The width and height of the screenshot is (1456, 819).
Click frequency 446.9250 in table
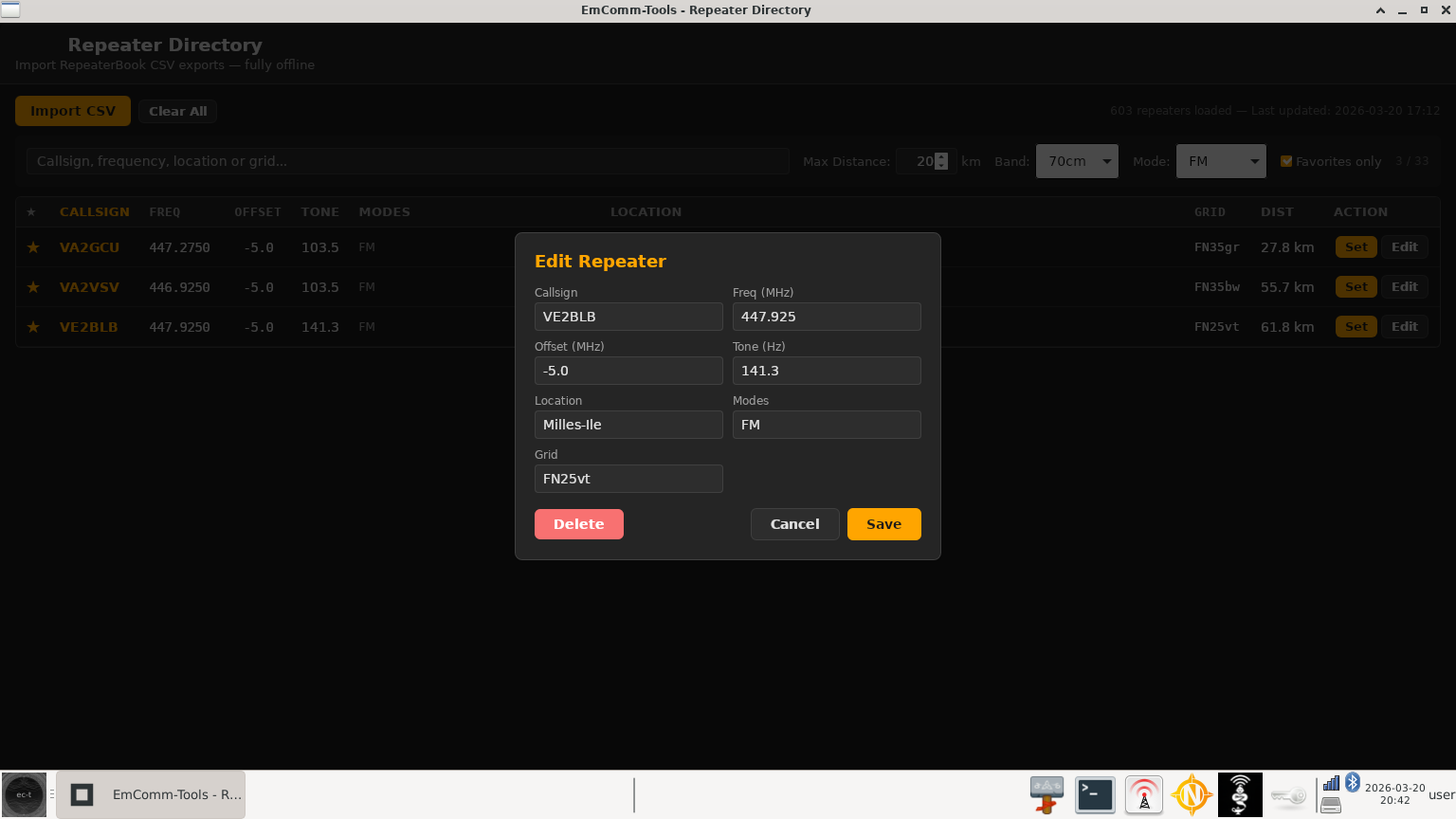click(x=180, y=287)
